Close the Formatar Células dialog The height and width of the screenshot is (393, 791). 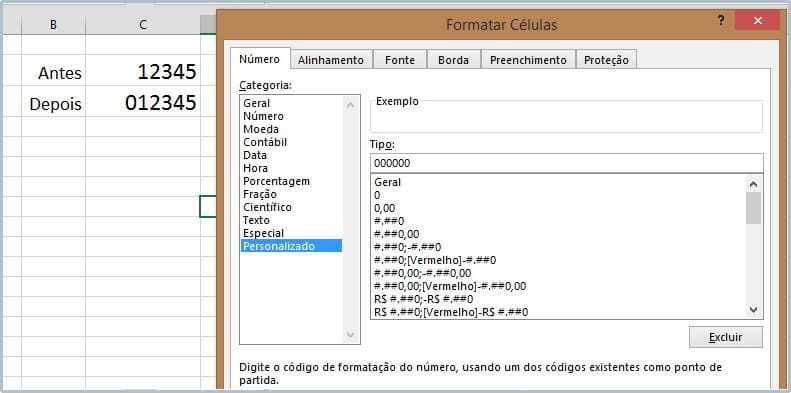coord(758,21)
